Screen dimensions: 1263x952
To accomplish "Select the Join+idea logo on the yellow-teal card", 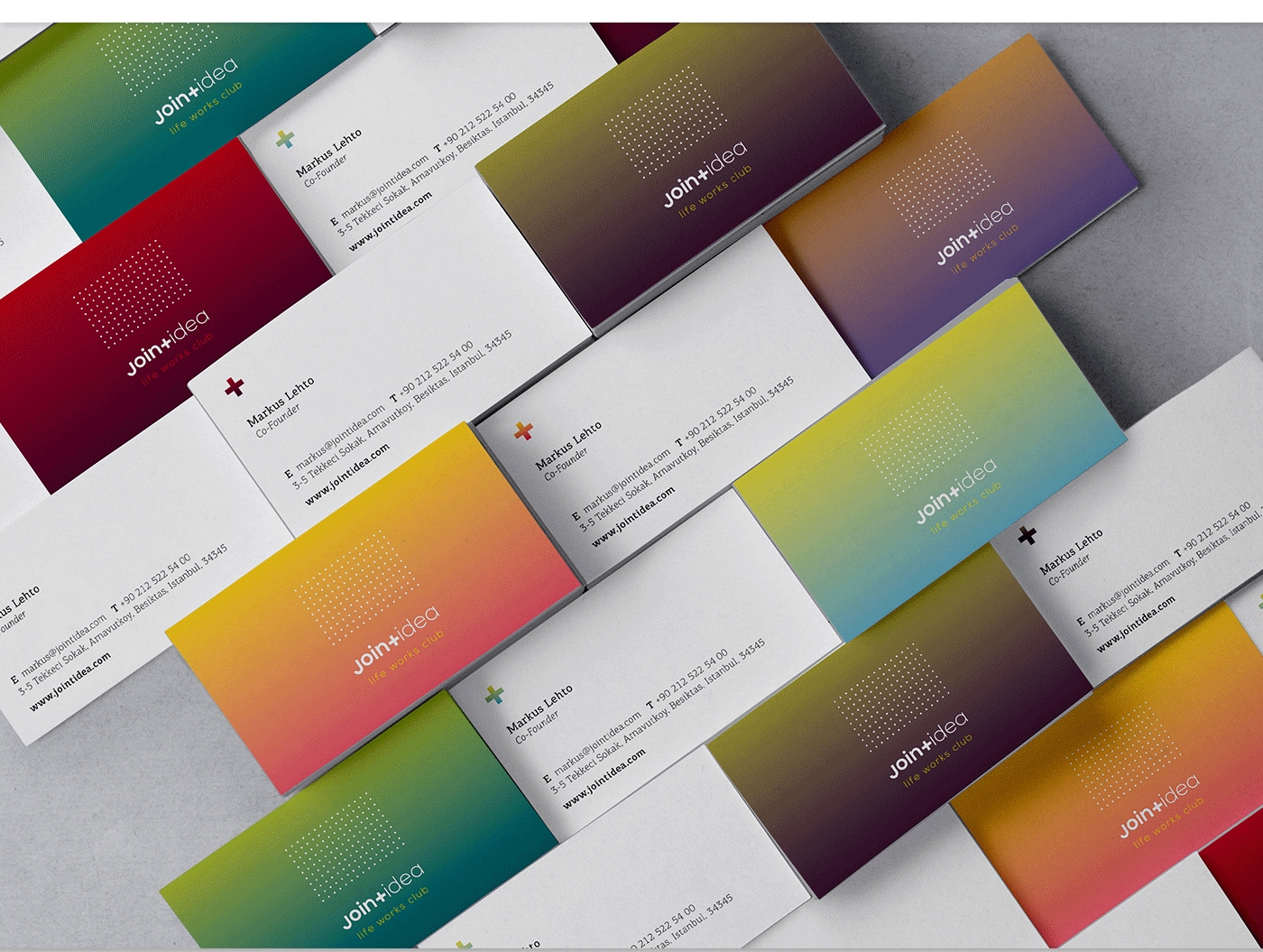I will tap(956, 491).
